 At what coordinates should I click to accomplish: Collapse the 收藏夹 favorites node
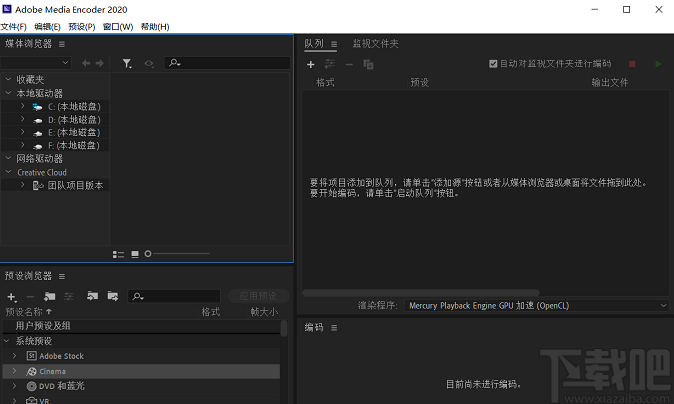8,80
